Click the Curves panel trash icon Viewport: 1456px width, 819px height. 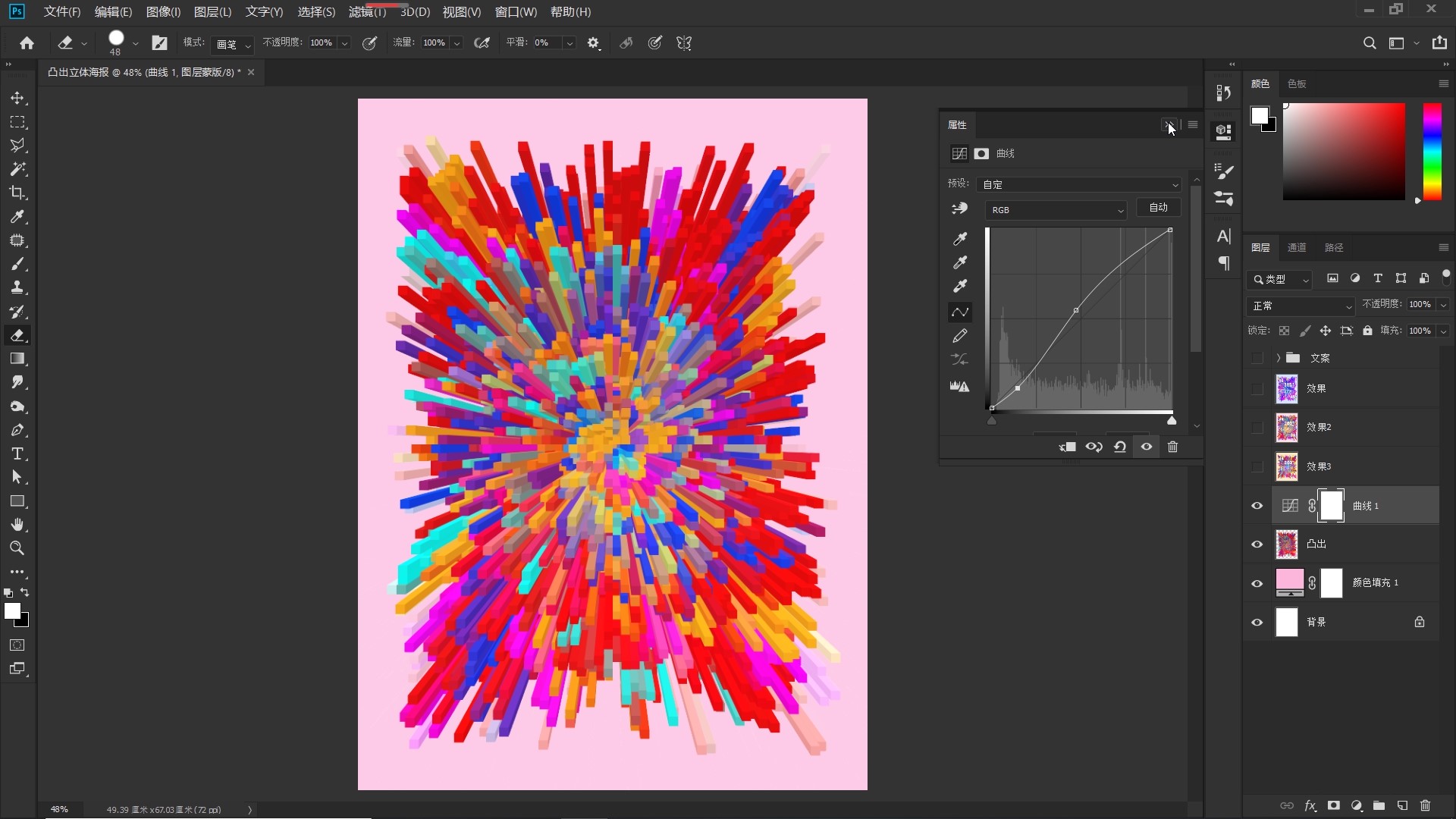1172,447
